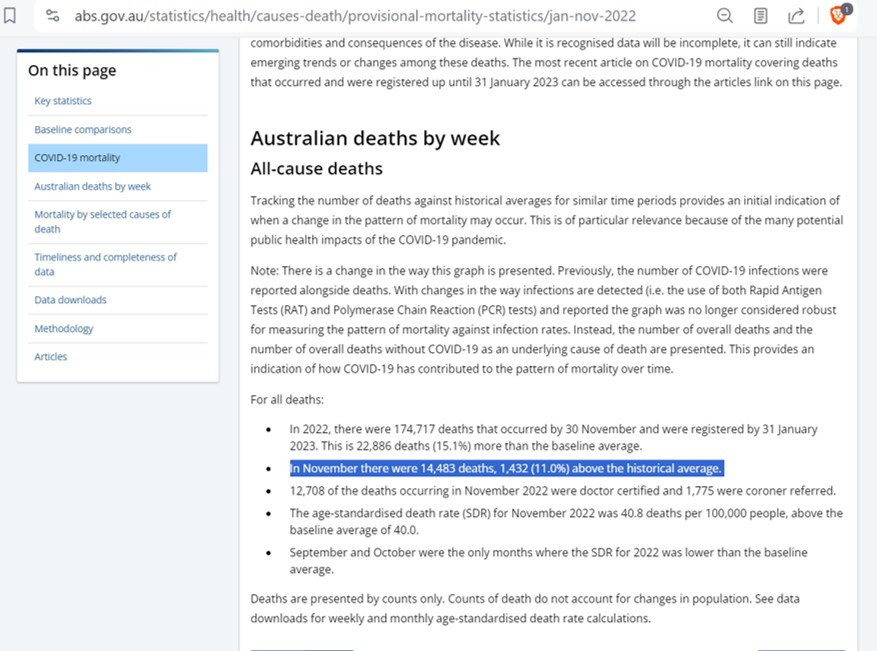Jump to Baseline comparisons section
The height and width of the screenshot is (651, 877).
(83, 129)
